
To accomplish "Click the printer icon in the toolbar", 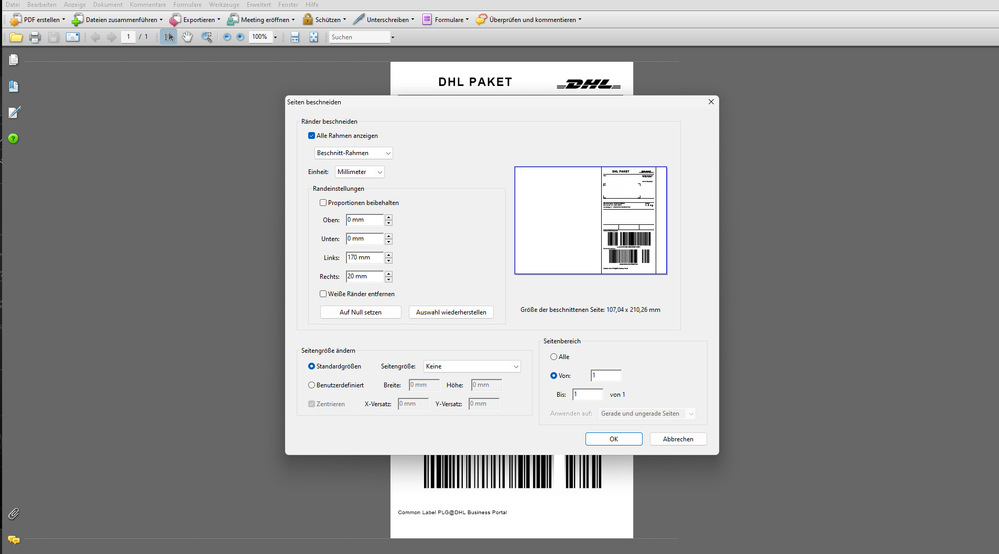I will 35,37.
